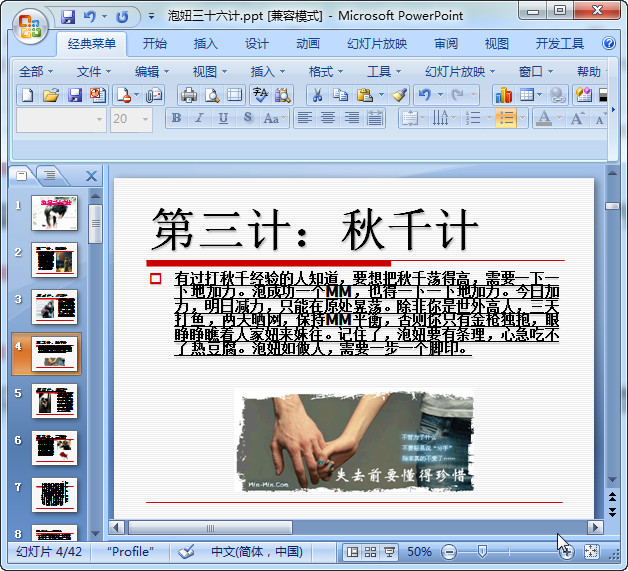Viewport: 628px width, 571px height.
Task: Run spelling check icon
Action: tap(260, 95)
